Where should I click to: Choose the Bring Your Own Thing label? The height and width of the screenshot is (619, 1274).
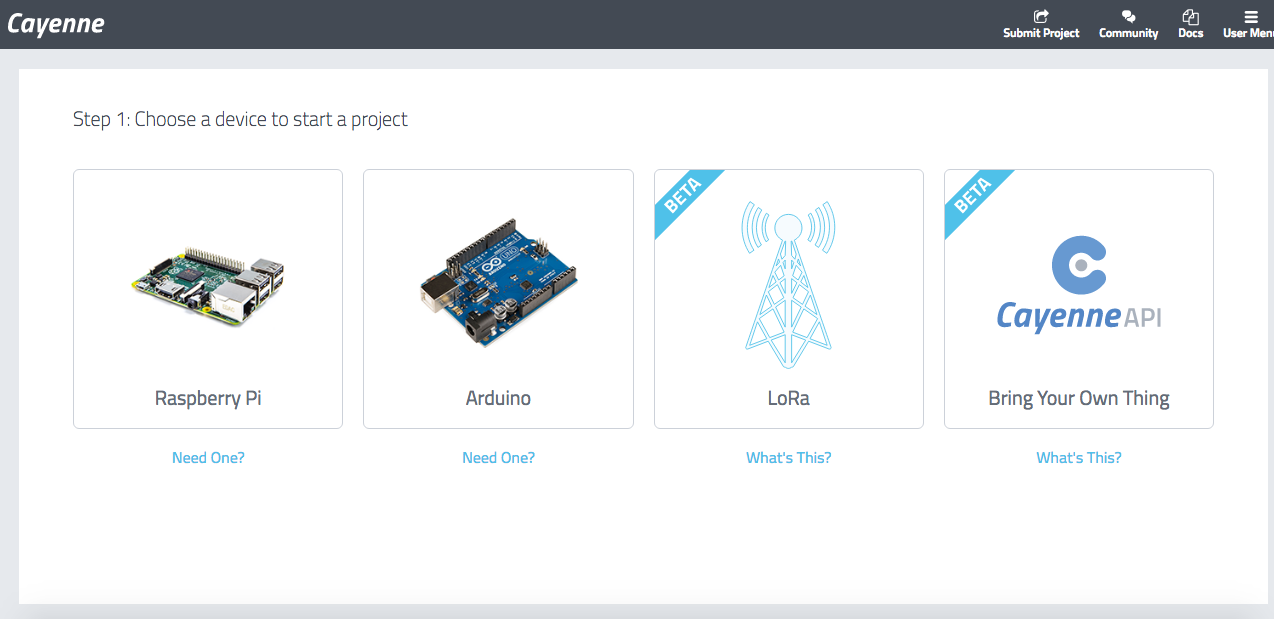[1078, 398]
